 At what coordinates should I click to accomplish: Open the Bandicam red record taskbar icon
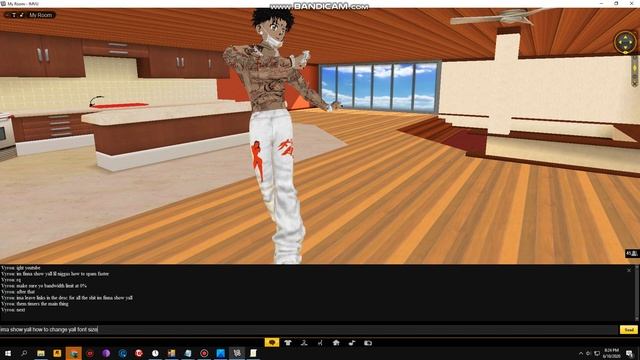(204, 353)
